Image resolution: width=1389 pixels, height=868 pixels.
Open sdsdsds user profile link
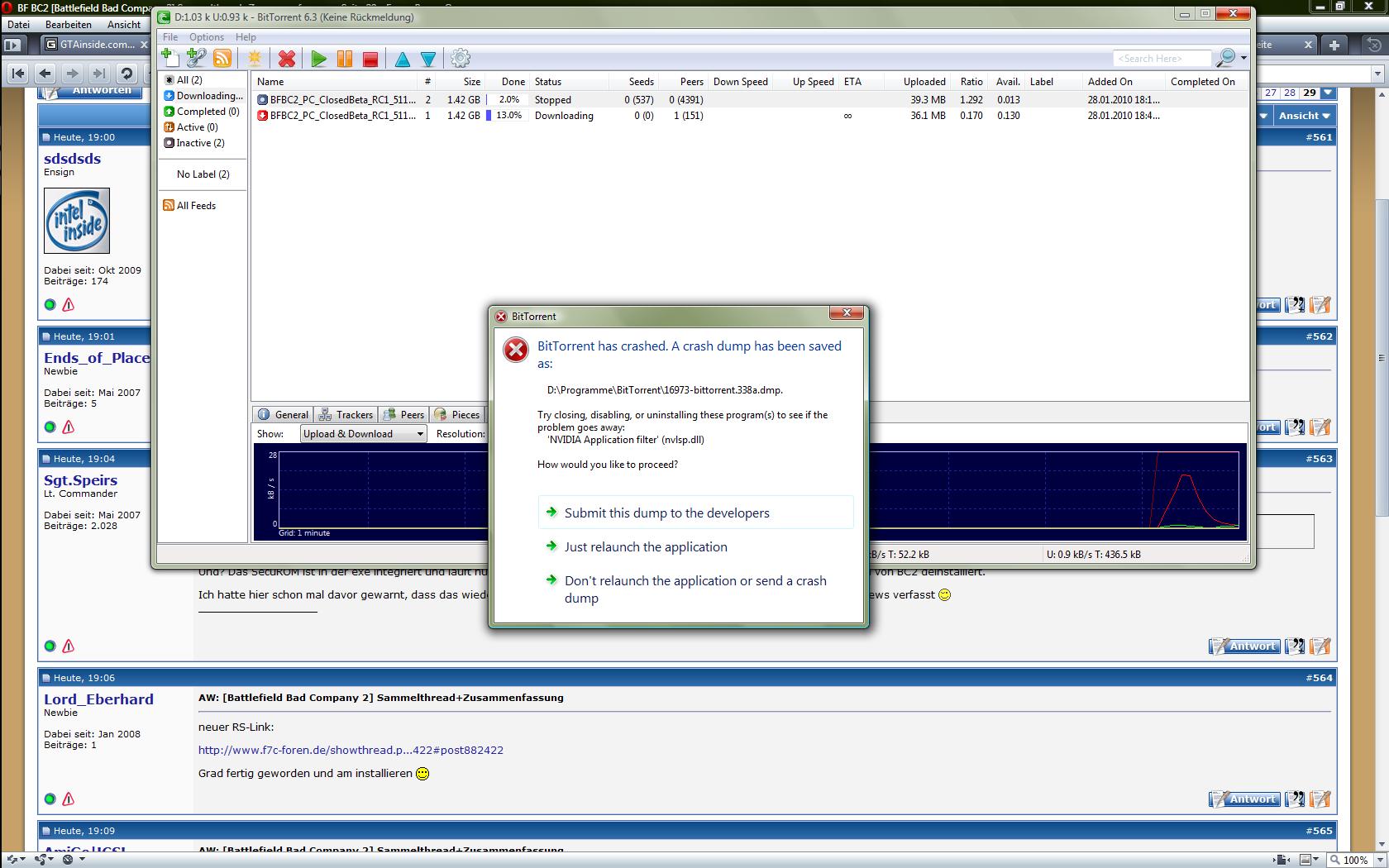pyautogui.click(x=72, y=159)
